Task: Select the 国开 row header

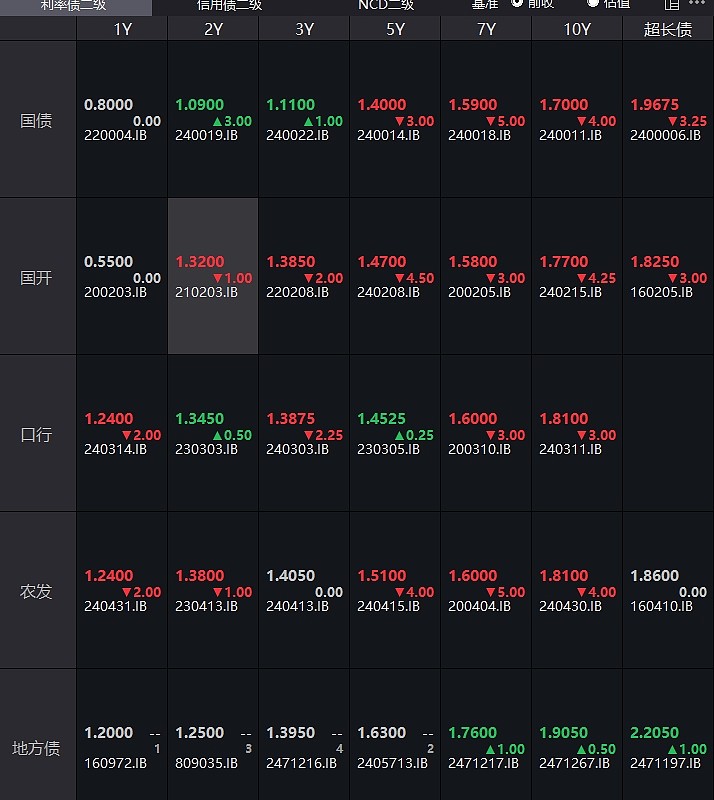Action: [x=37, y=277]
